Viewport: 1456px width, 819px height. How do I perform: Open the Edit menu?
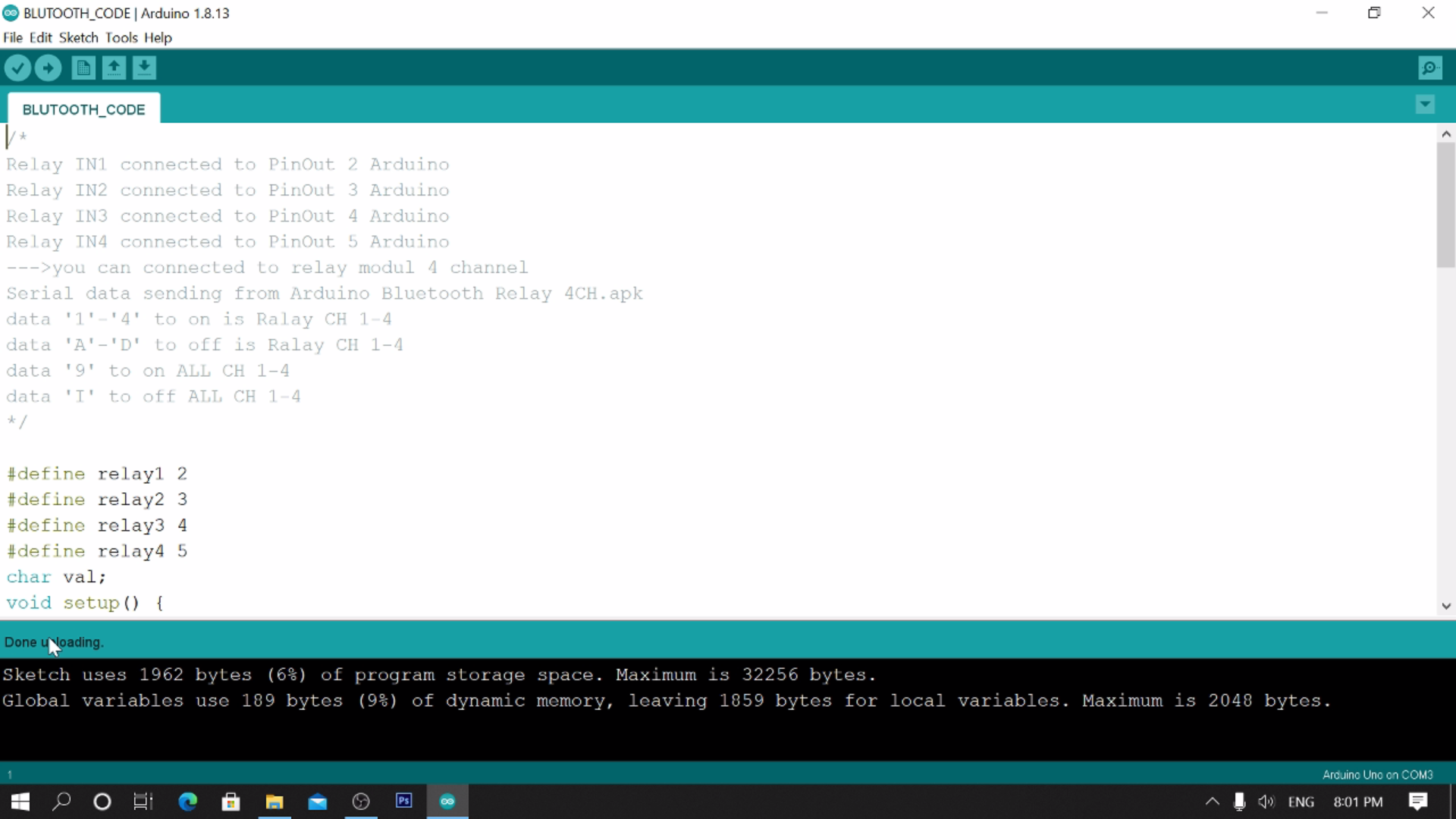[x=40, y=37]
